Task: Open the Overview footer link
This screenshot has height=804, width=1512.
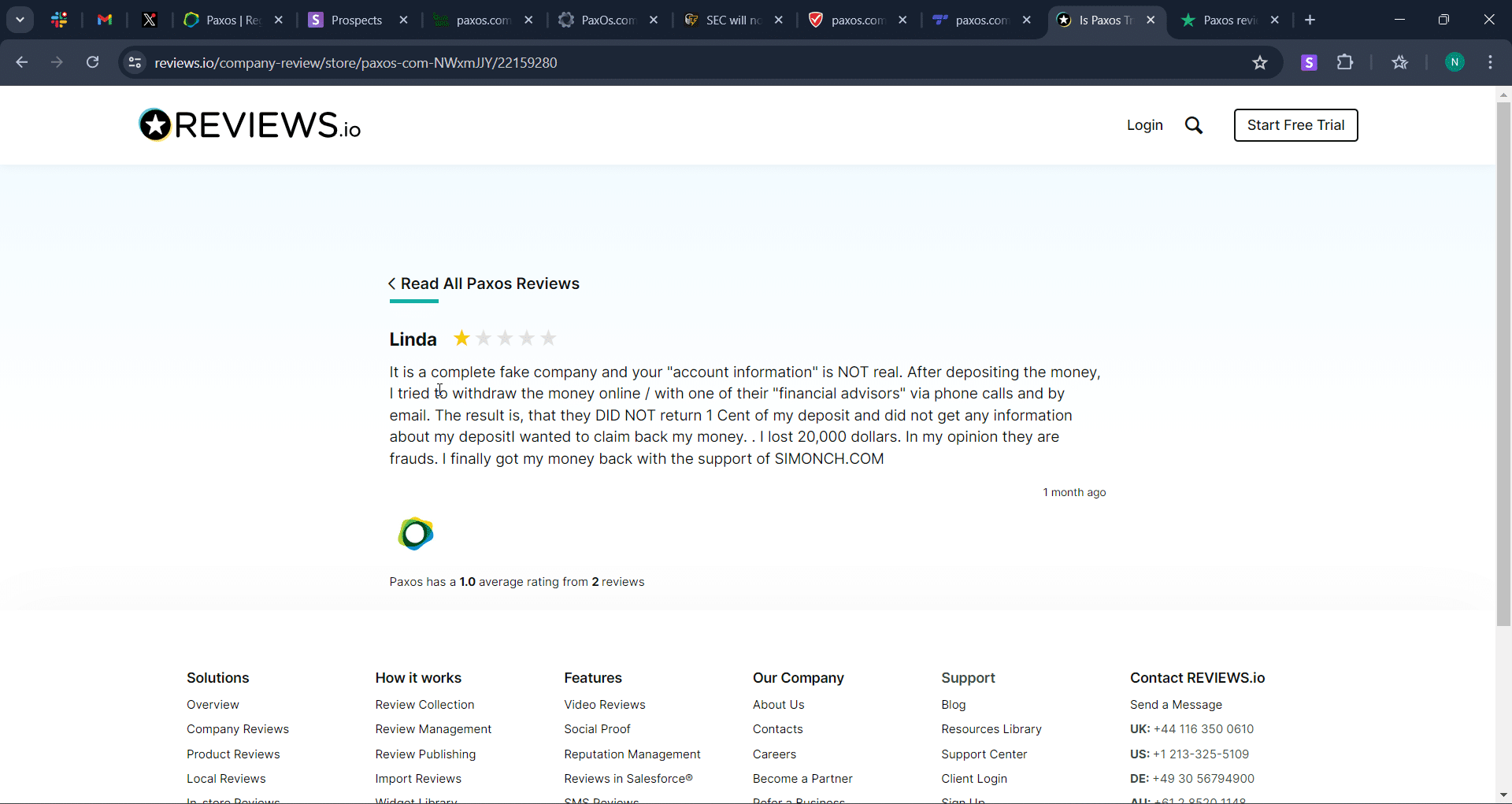Action: click(213, 705)
